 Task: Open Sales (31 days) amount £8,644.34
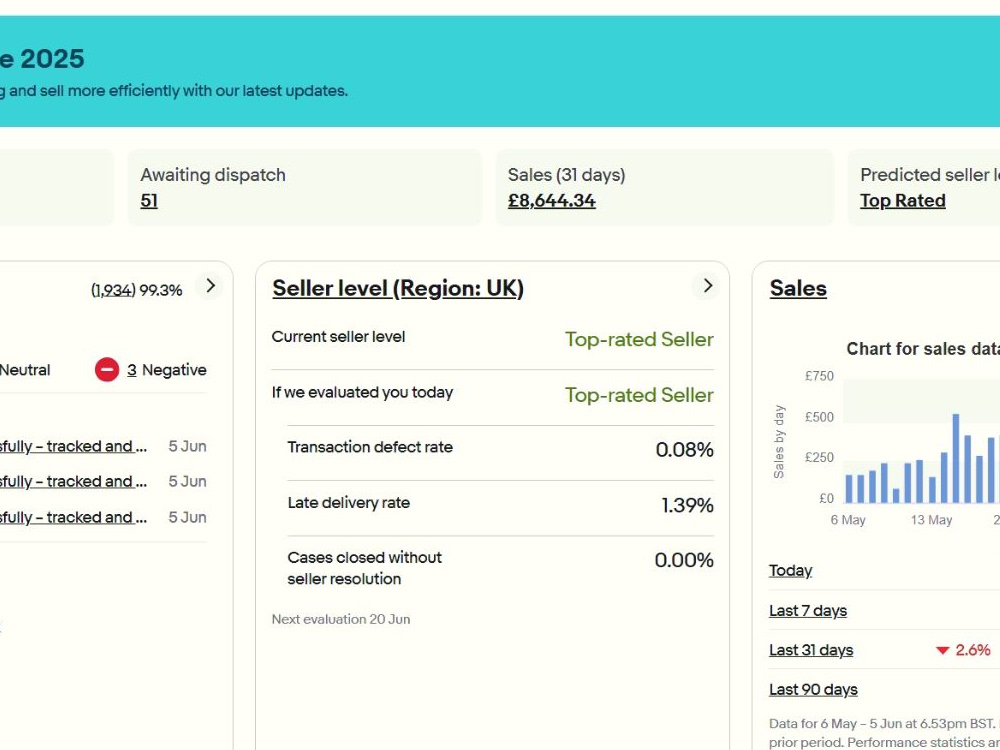[x=552, y=201]
